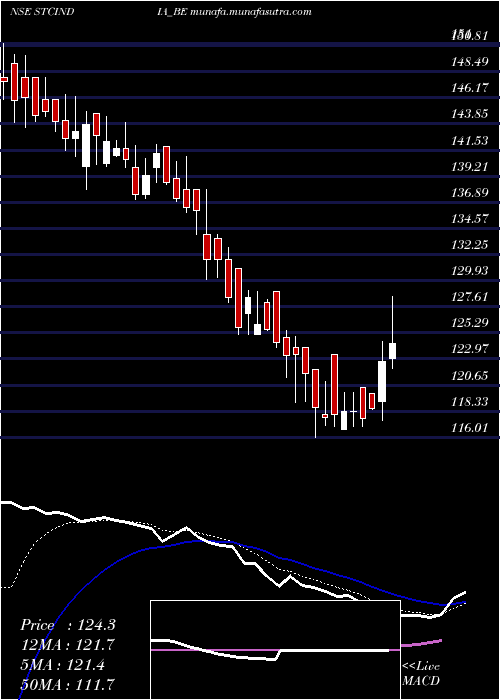
Task: Click the 136.89 price axis label
Action: click(x=471, y=193)
